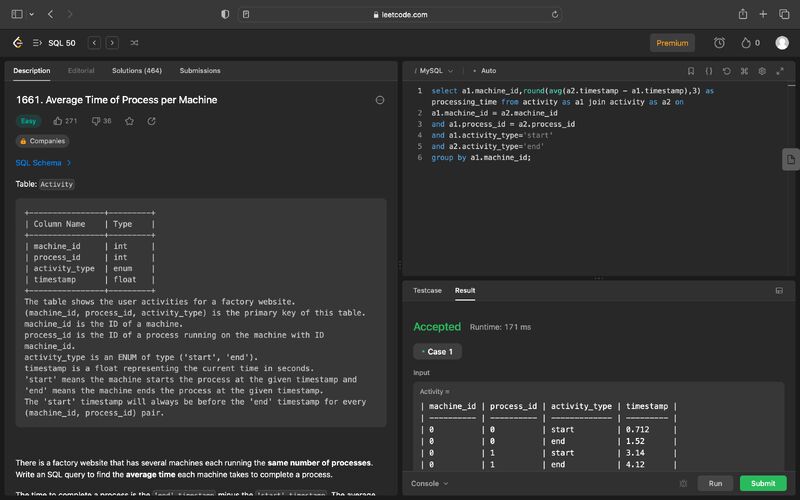The width and height of the screenshot is (800, 500).
Task: Toggle result panel layout icon
Action: pos(779,290)
